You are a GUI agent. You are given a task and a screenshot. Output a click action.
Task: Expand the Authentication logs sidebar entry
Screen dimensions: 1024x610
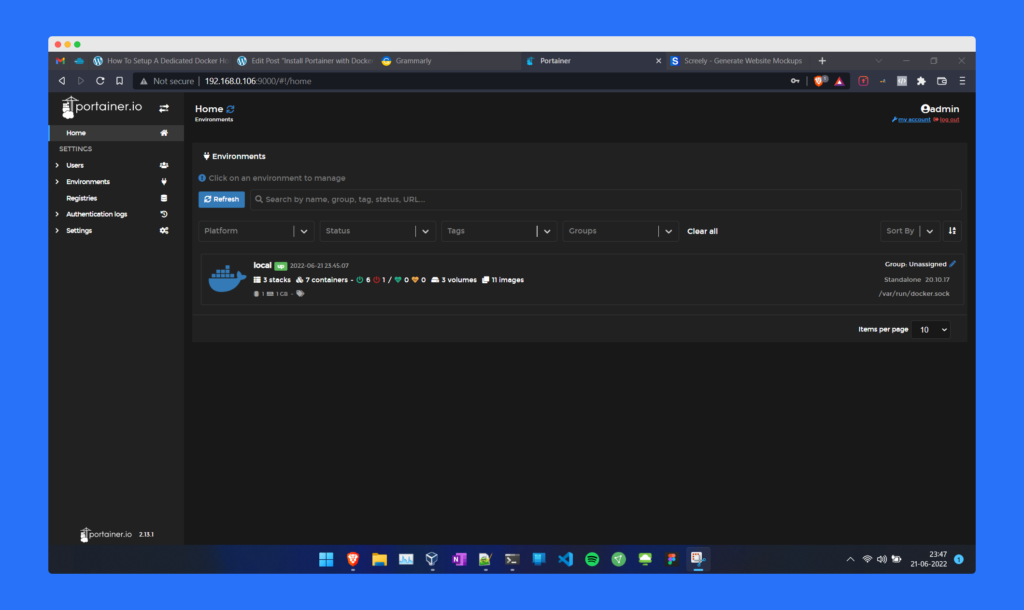[x=96, y=214]
